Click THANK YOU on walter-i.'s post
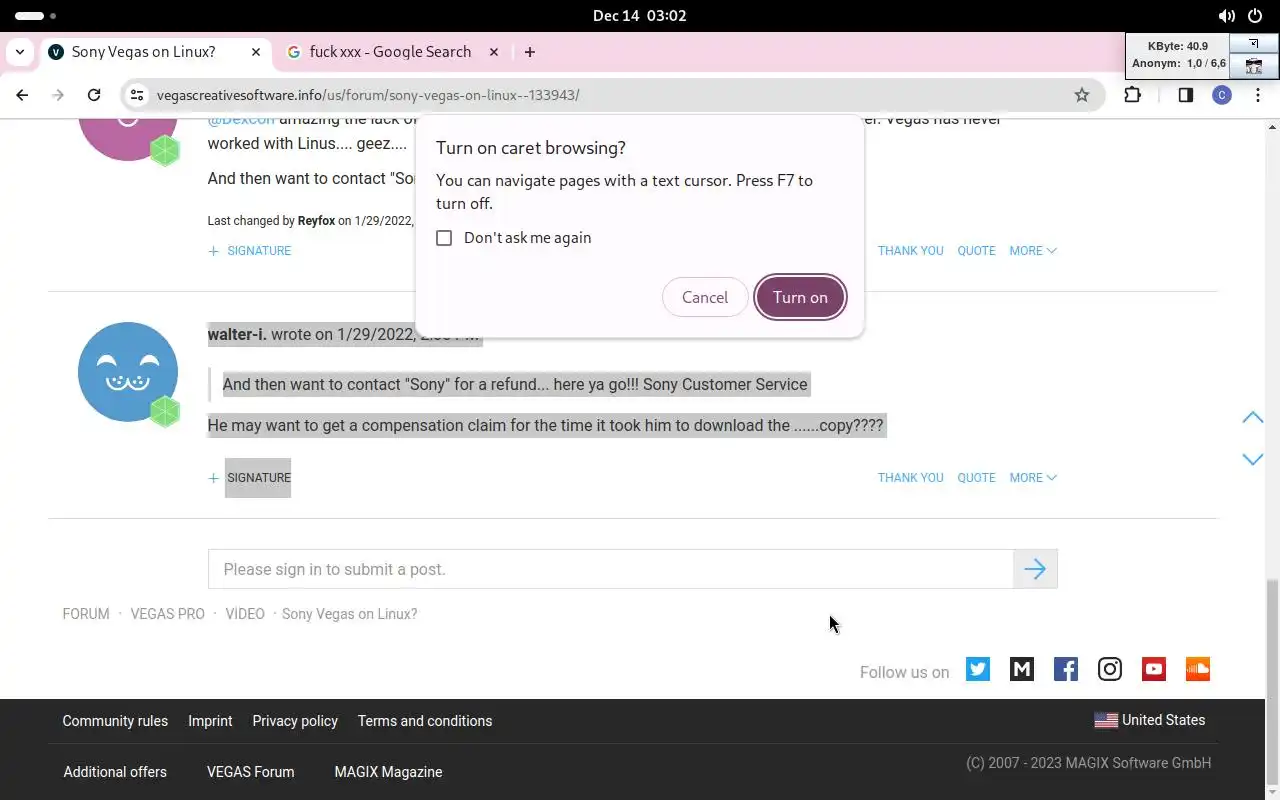The height and width of the screenshot is (800, 1280). click(910, 478)
